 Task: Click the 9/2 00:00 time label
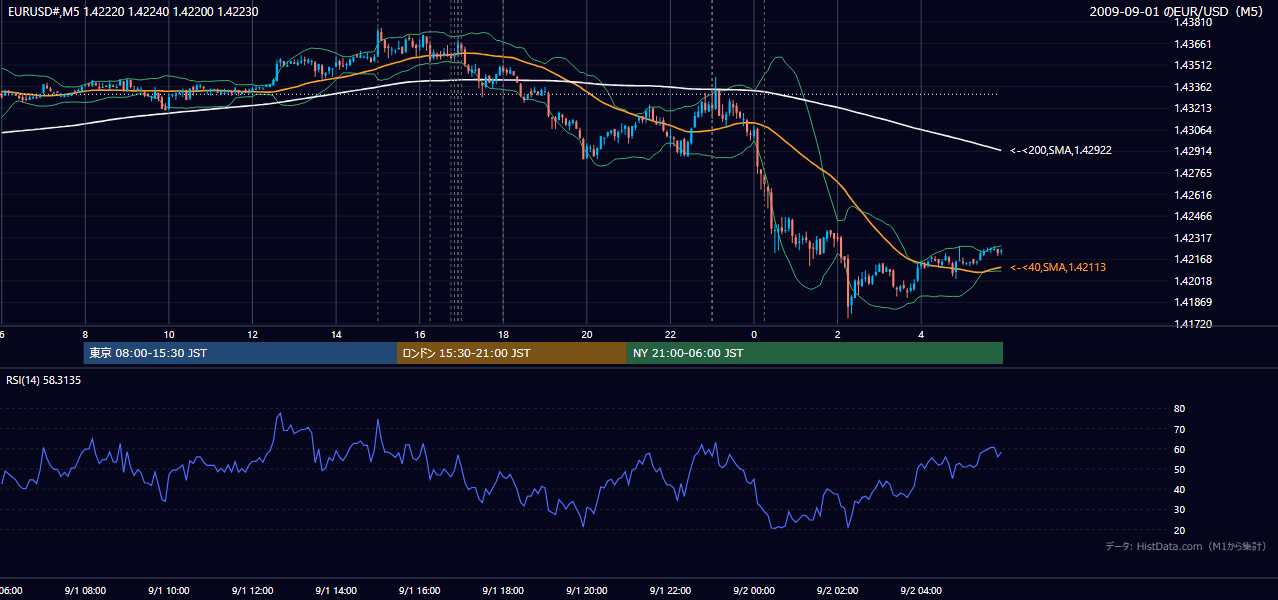(754, 591)
